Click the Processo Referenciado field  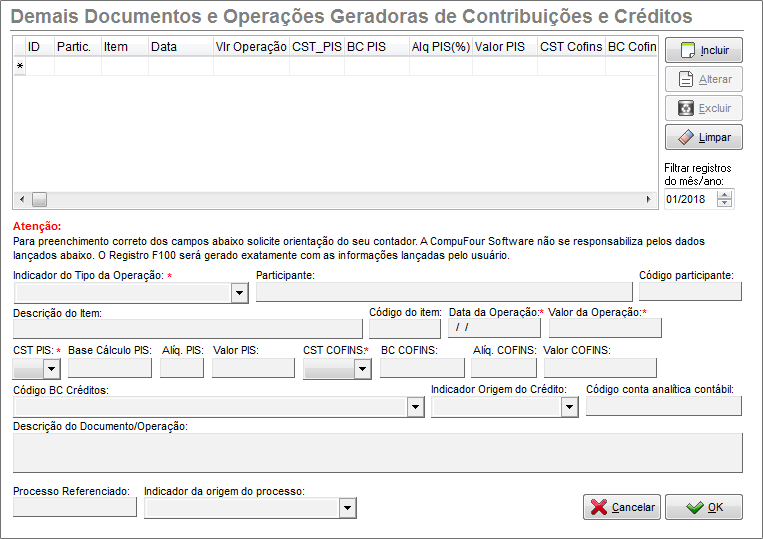pos(75,508)
